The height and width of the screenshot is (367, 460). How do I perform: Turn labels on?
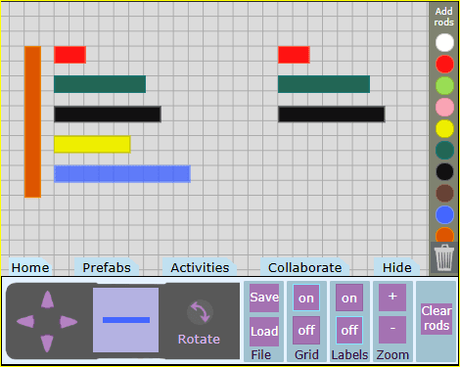349,298
